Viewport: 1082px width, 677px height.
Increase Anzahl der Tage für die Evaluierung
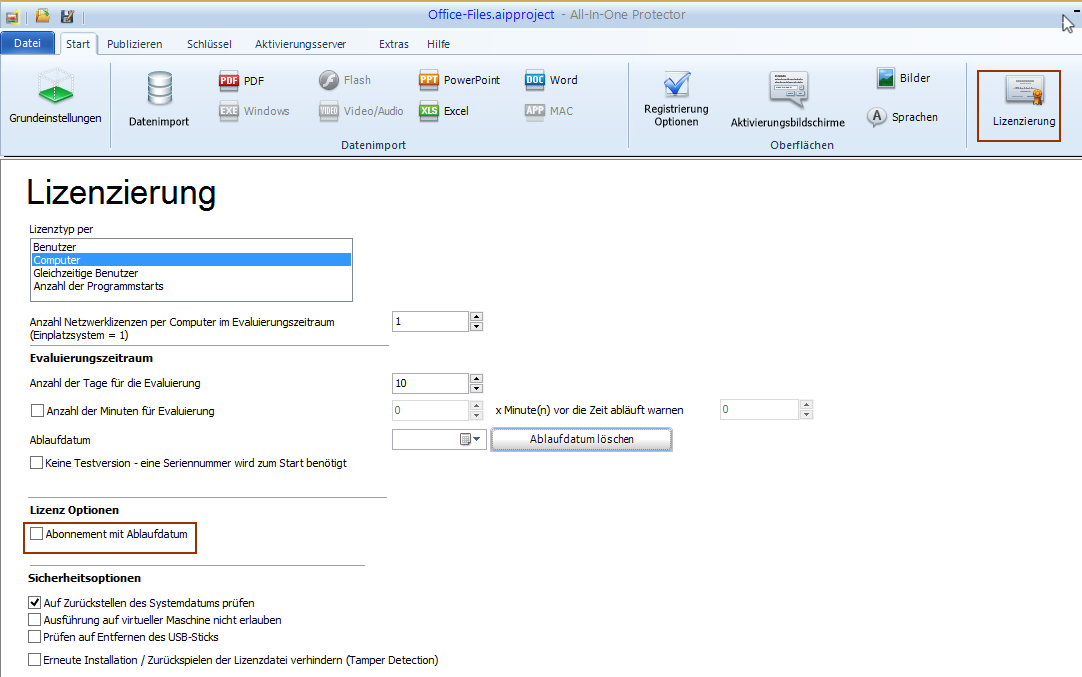pyautogui.click(x=476, y=378)
